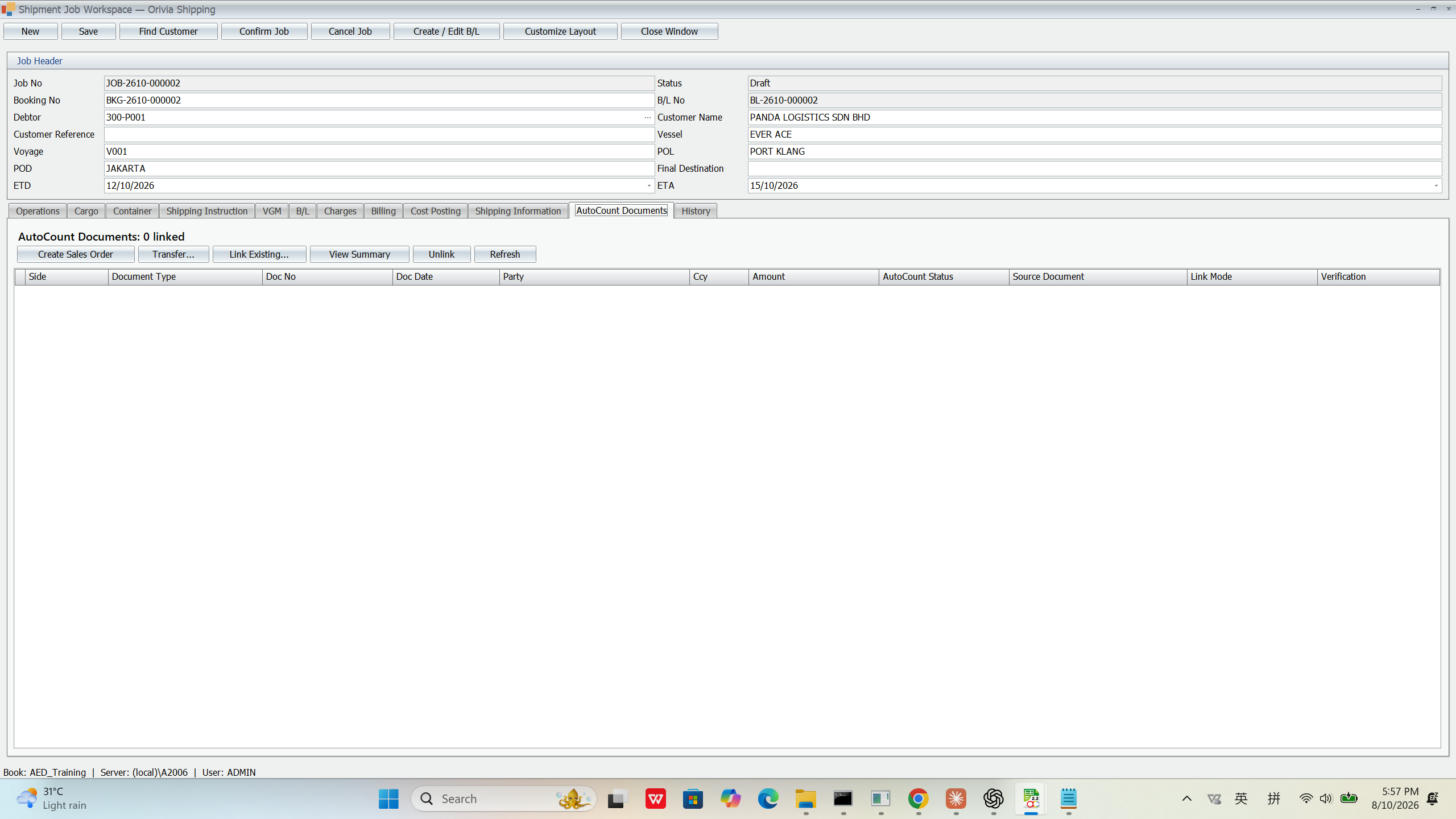Click into the Customer Reference field
1456x819 pixels.
tap(379, 134)
